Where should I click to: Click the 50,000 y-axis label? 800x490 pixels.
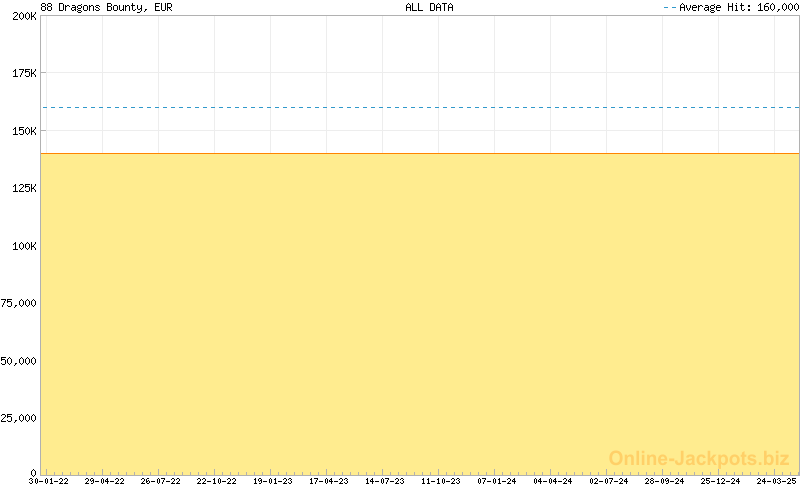point(20,360)
